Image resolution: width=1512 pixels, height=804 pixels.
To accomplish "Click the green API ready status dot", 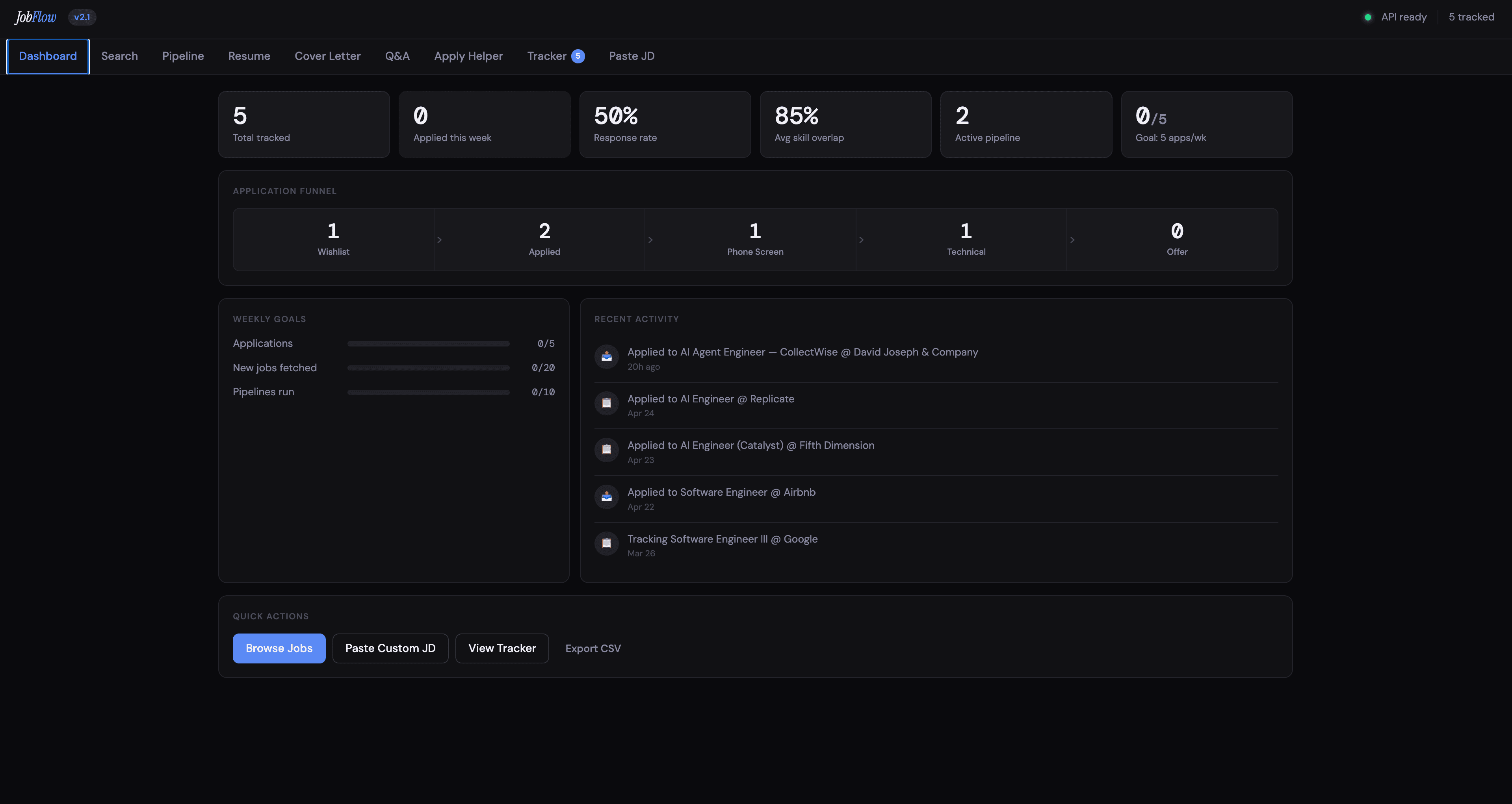I will [x=1367, y=17].
